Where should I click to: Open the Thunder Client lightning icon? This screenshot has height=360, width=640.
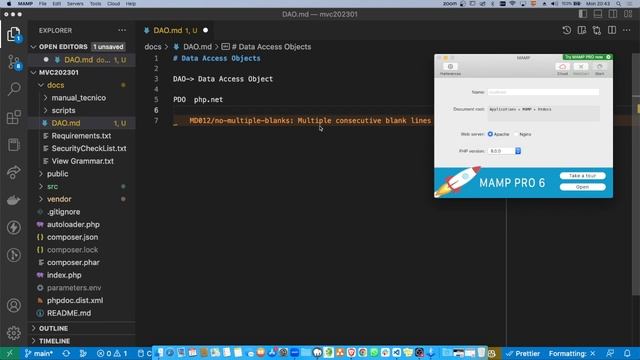coord(14,227)
